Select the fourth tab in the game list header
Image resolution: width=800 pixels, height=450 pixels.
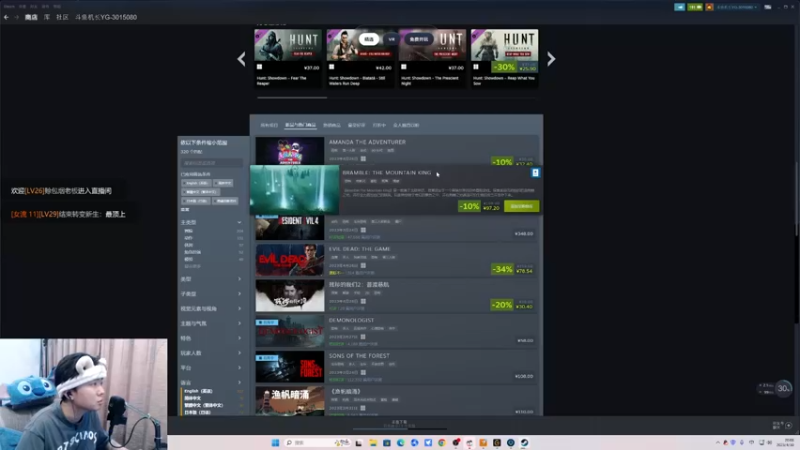click(357, 125)
